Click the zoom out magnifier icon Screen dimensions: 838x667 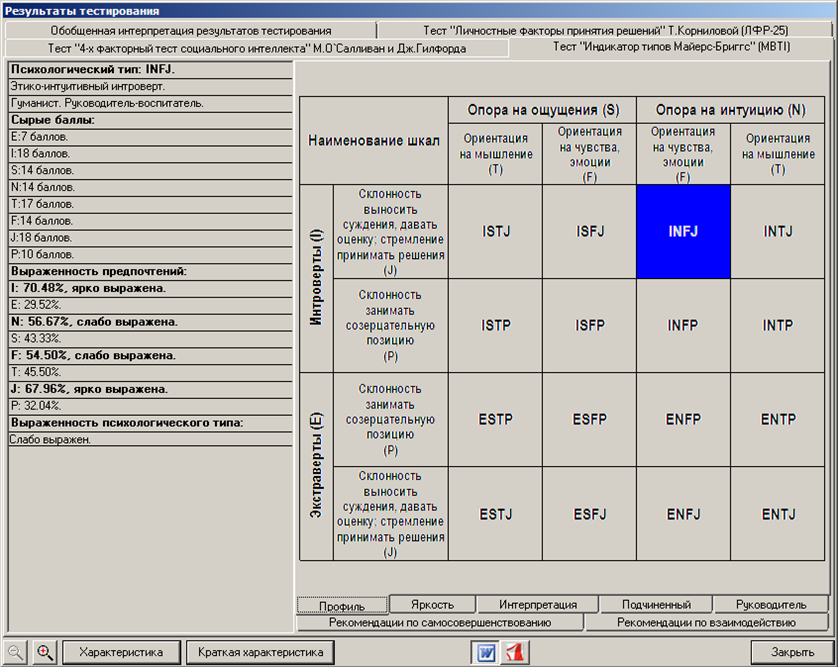pyautogui.click(x=16, y=652)
